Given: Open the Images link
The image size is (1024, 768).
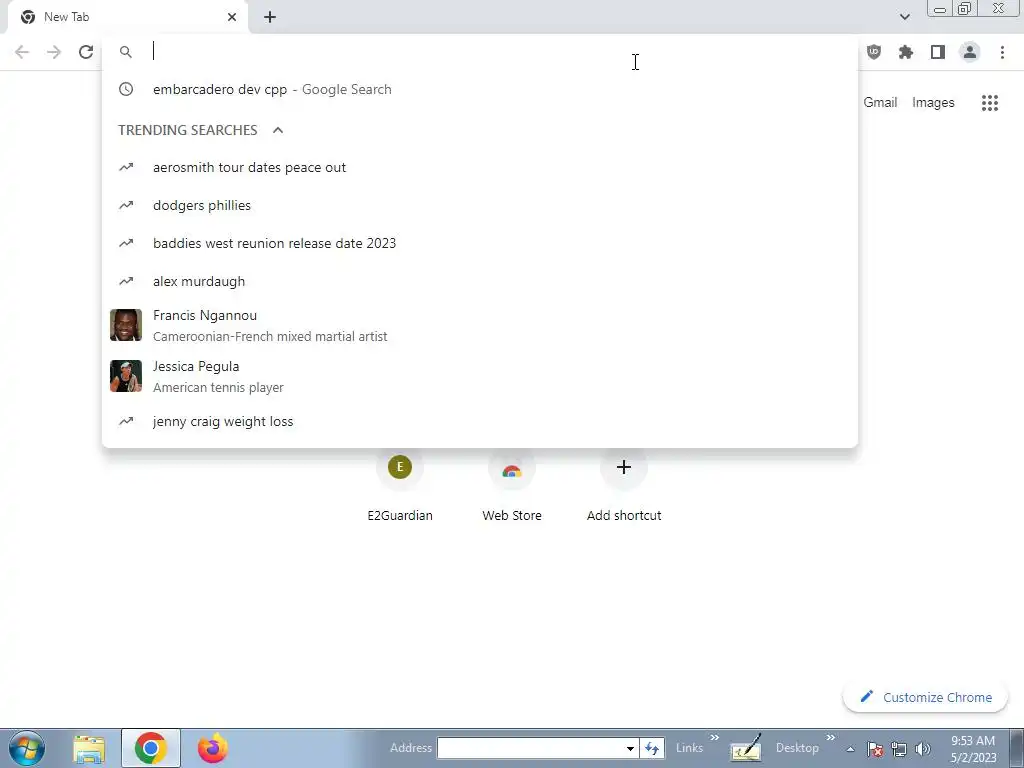Looking at the screenshot, I should [x=933, y=103].
